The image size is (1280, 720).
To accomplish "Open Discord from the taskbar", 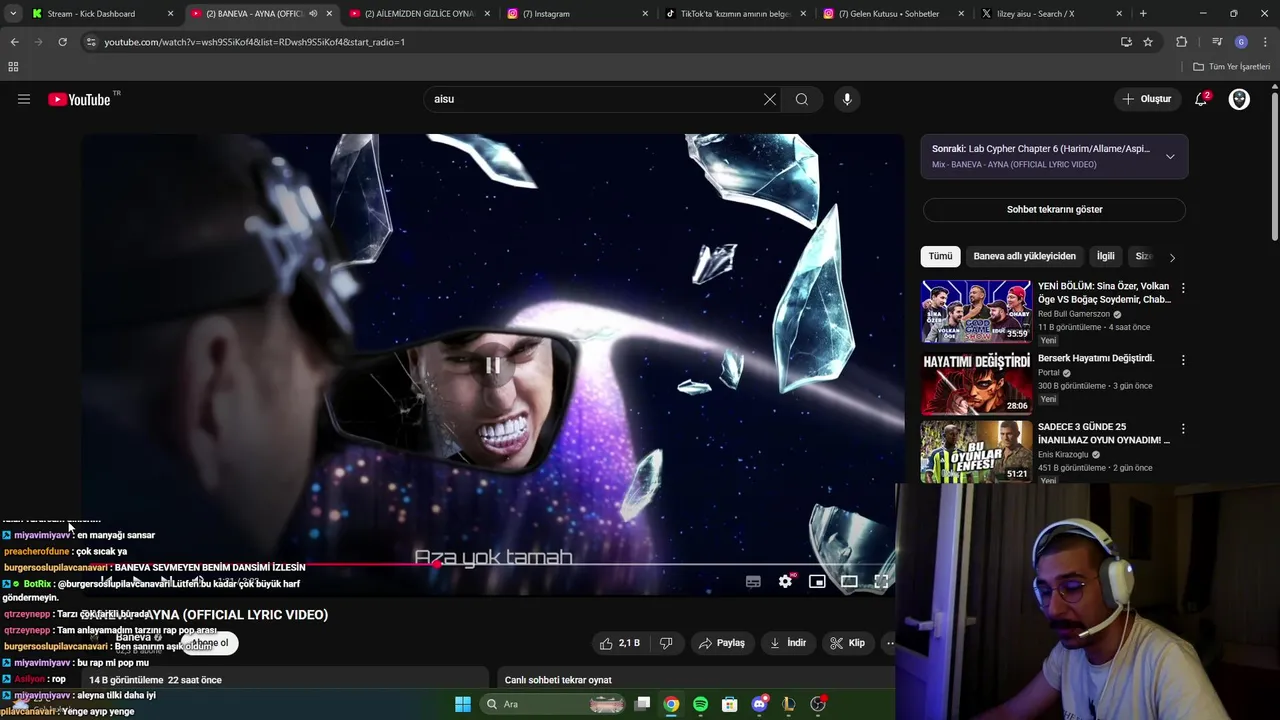I will point(759,704).
